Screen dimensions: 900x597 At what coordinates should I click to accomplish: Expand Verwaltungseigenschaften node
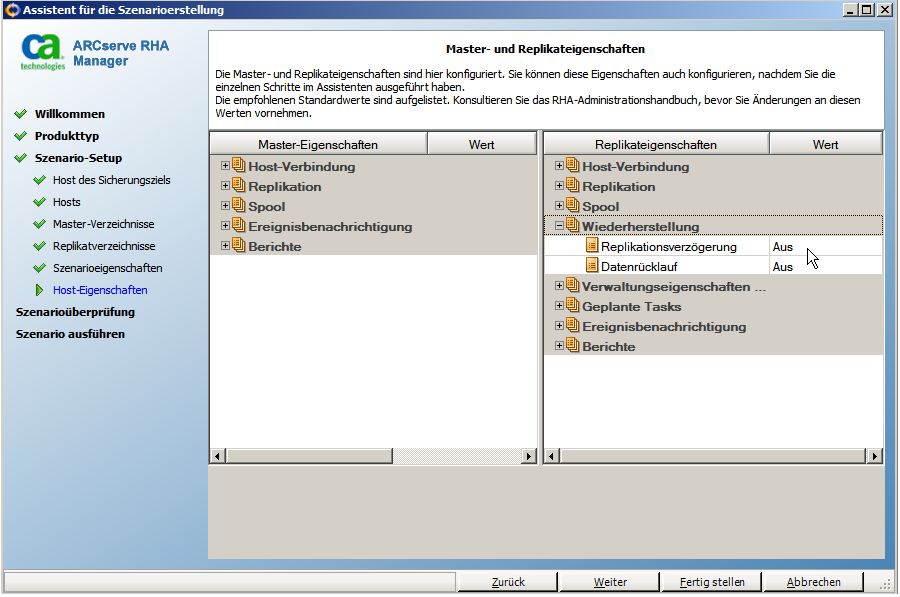560,286
